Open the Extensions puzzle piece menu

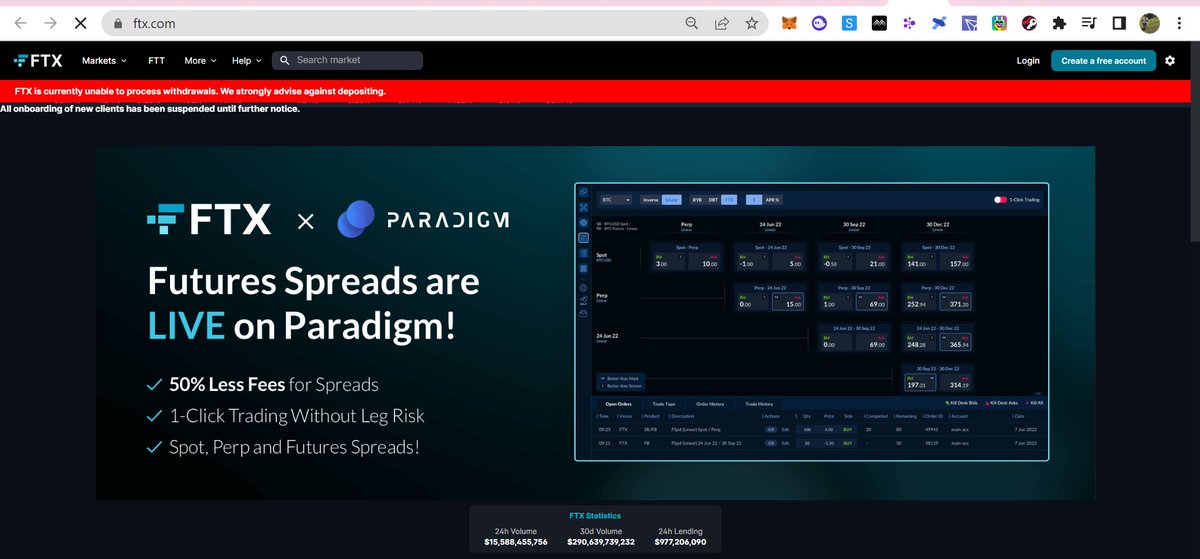[x=1059, y=23]
